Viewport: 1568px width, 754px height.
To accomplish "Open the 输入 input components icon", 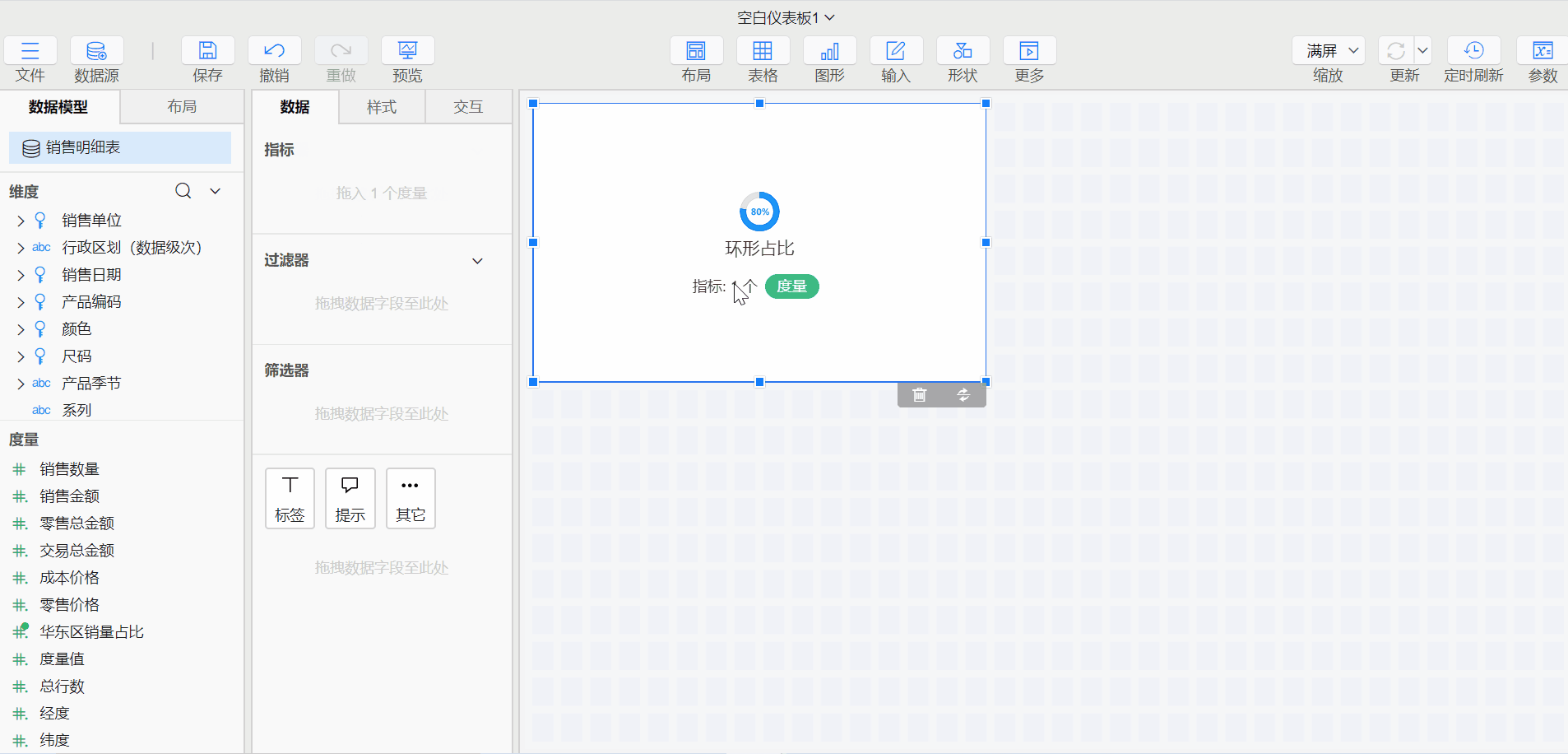I will (896, 51).
